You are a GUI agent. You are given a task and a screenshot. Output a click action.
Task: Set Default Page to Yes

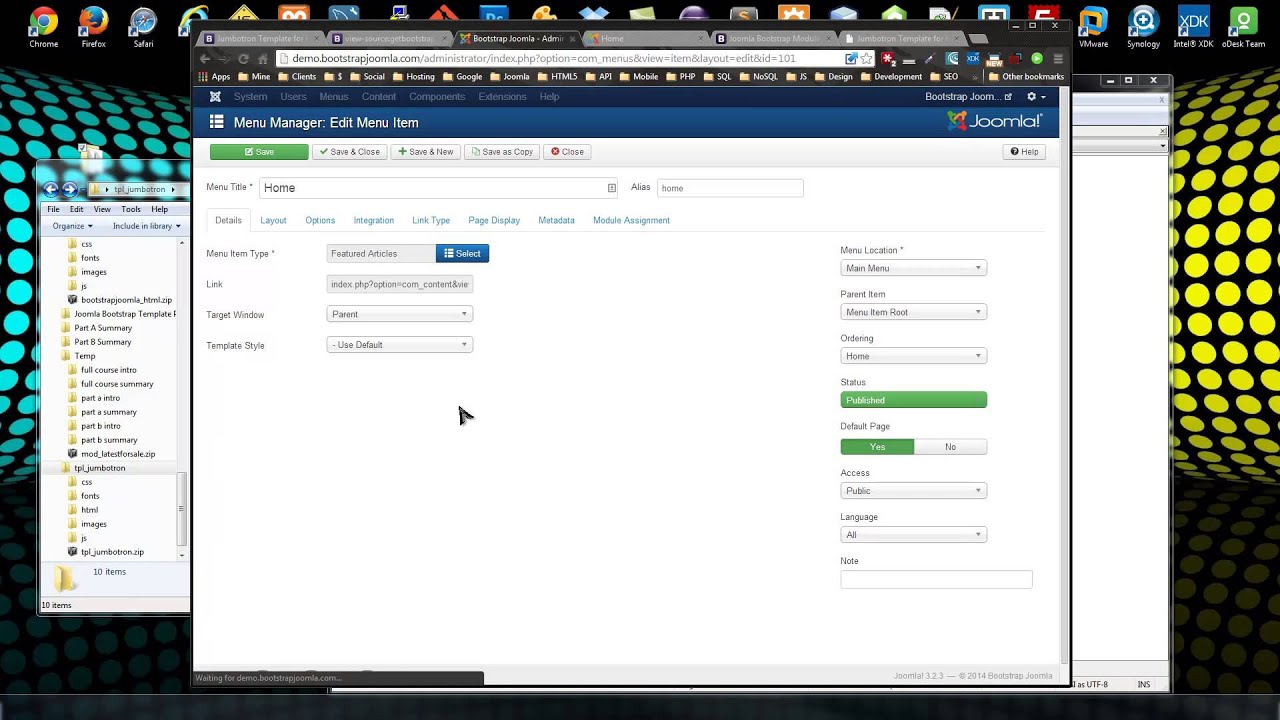point(877,447)
